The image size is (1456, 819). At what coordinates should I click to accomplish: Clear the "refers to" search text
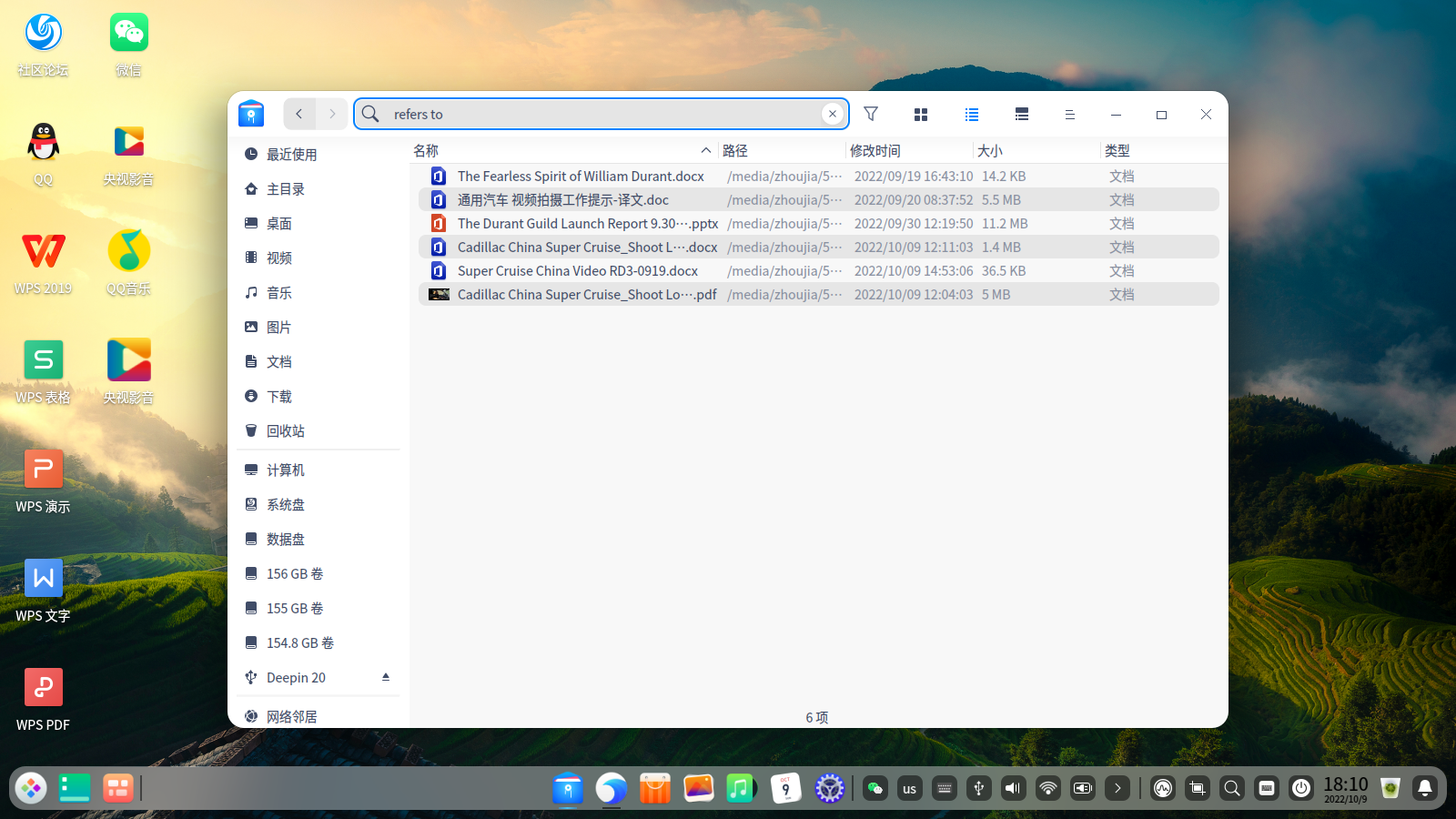[x=832, y=114]
